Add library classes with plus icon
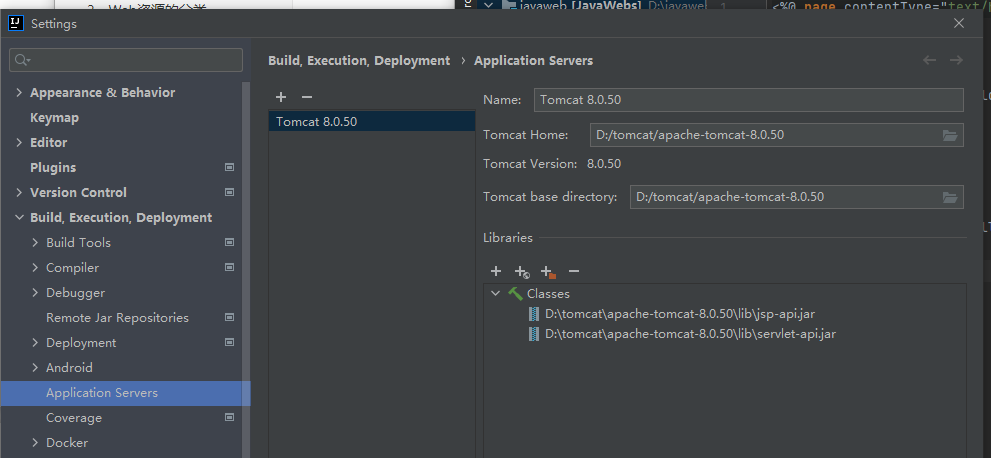The image size is (991, 458). [496, 271]
